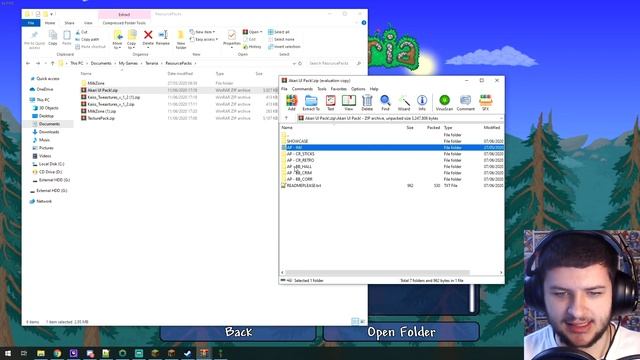Select the SHOWCASE folder in WinRAR
This screenshot has width=640, height=360.
297,141
